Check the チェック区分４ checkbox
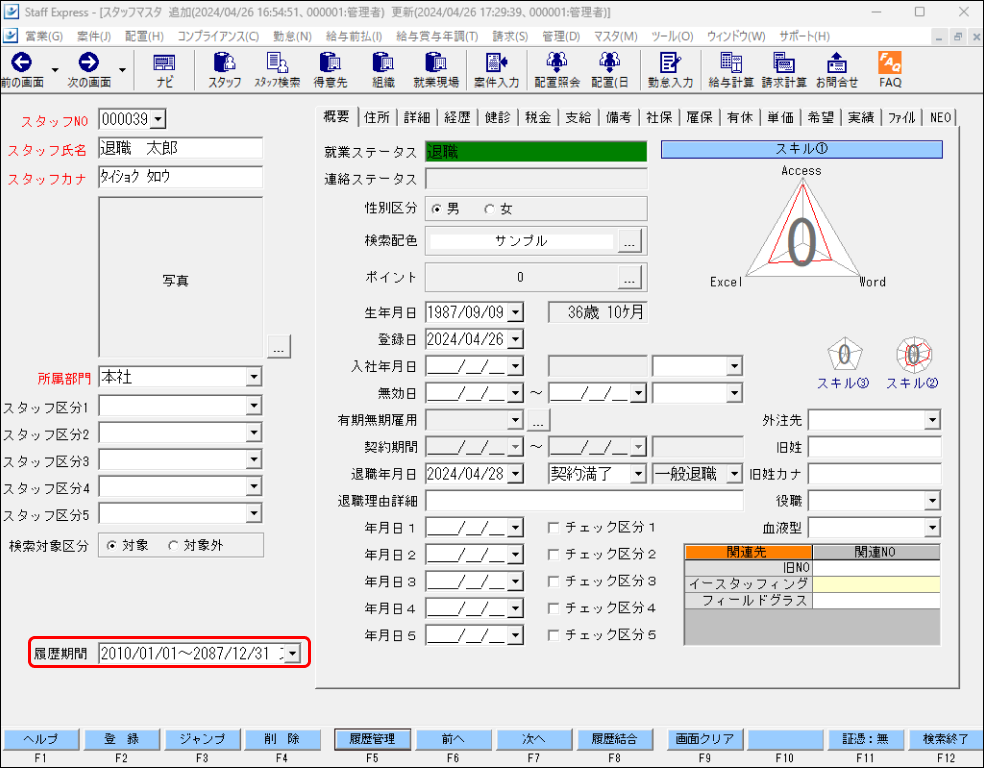 [x=553, y=608]
